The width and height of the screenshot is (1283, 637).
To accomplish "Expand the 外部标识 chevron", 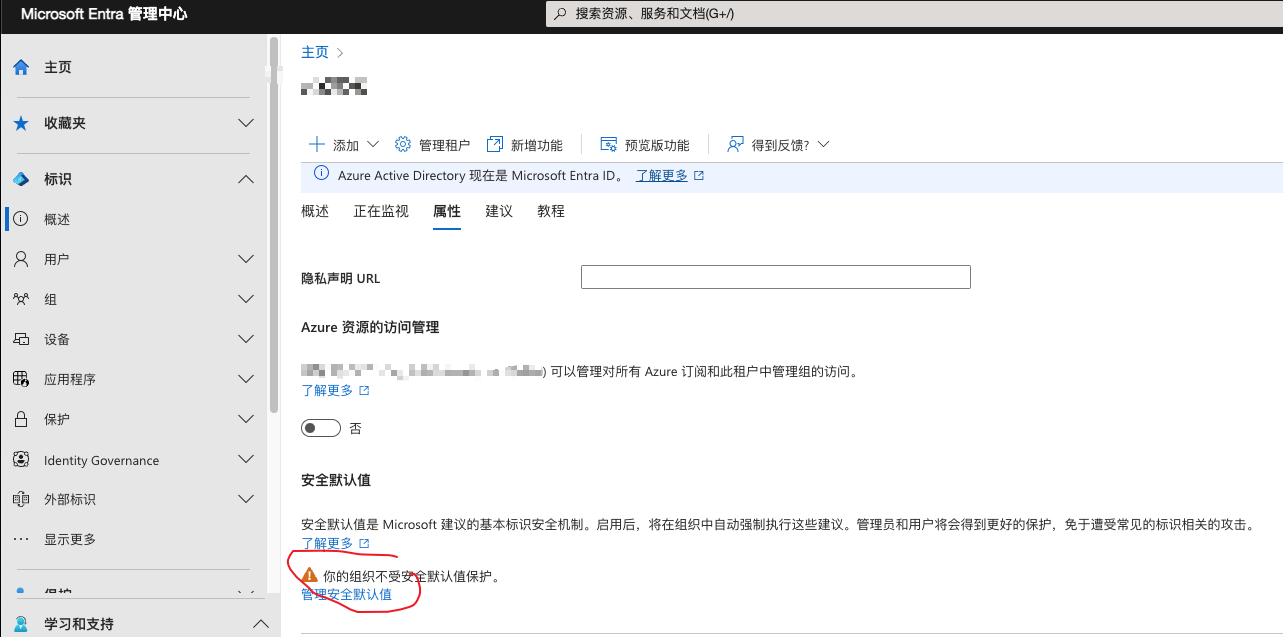I will tap(246, 499).
